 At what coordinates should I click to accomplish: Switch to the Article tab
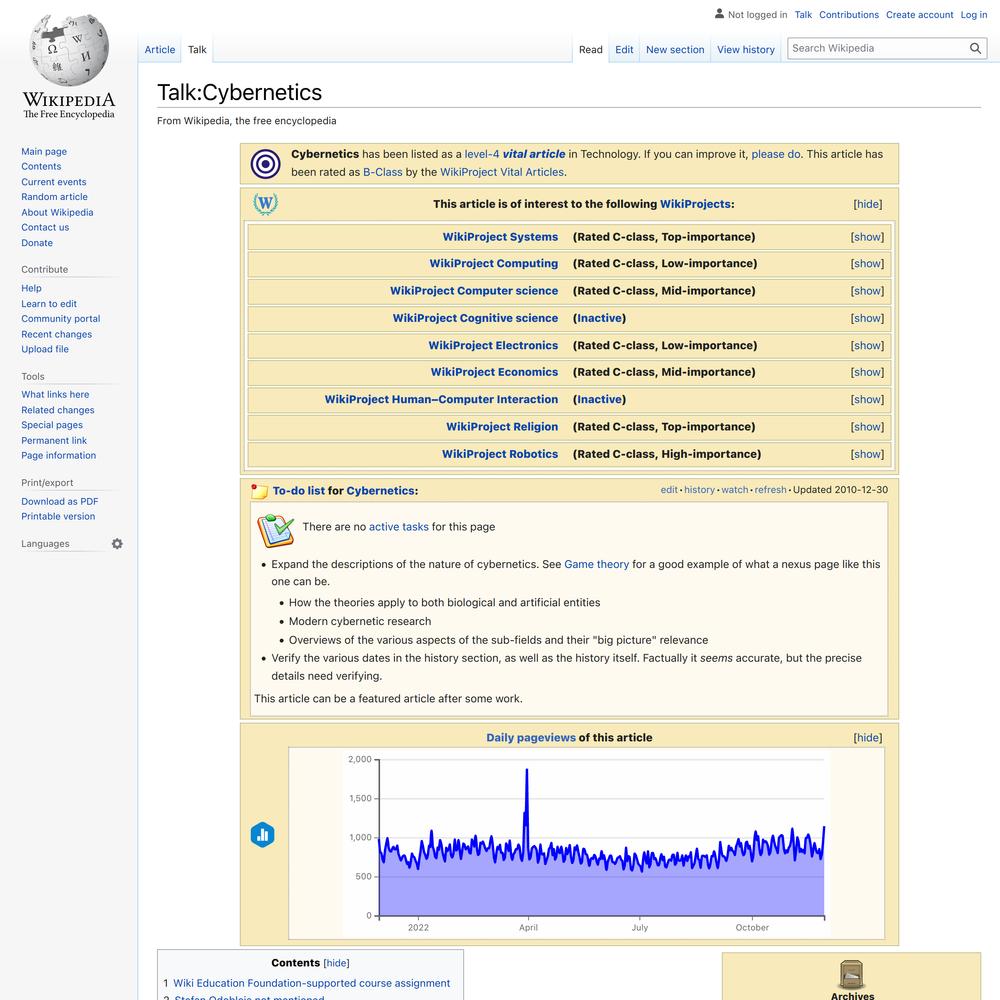point(159,50)
